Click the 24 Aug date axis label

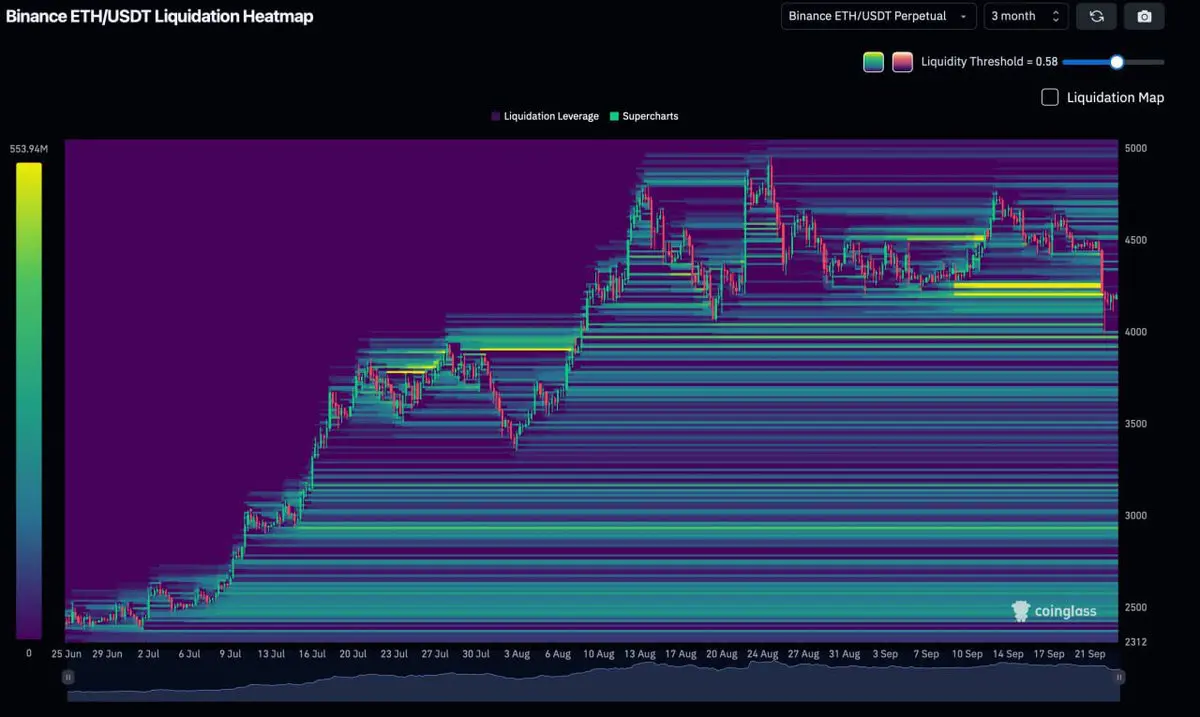pos(762,653)
